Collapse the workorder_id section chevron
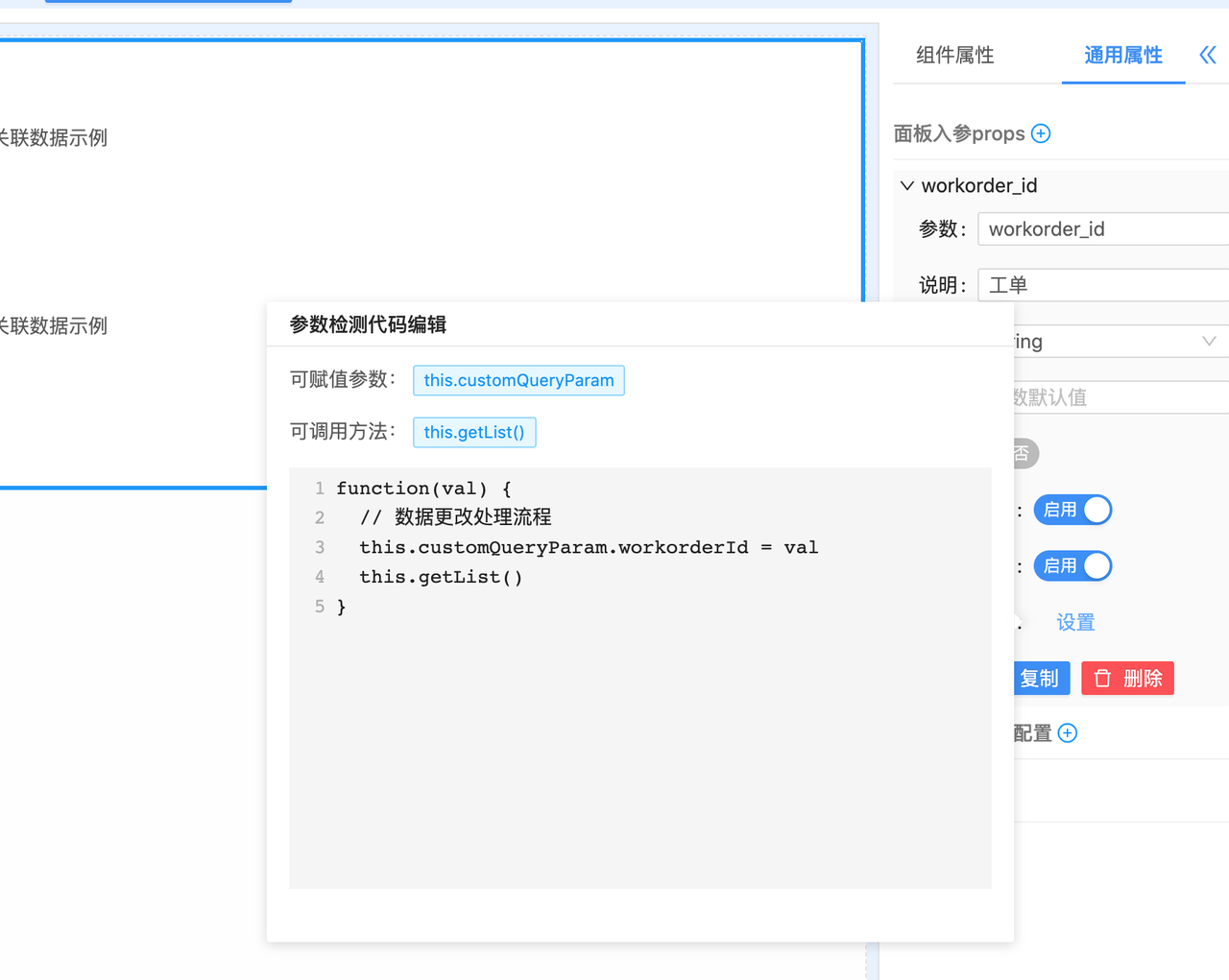This screenshot has width=1229, height=980. (x=907, y=185)
